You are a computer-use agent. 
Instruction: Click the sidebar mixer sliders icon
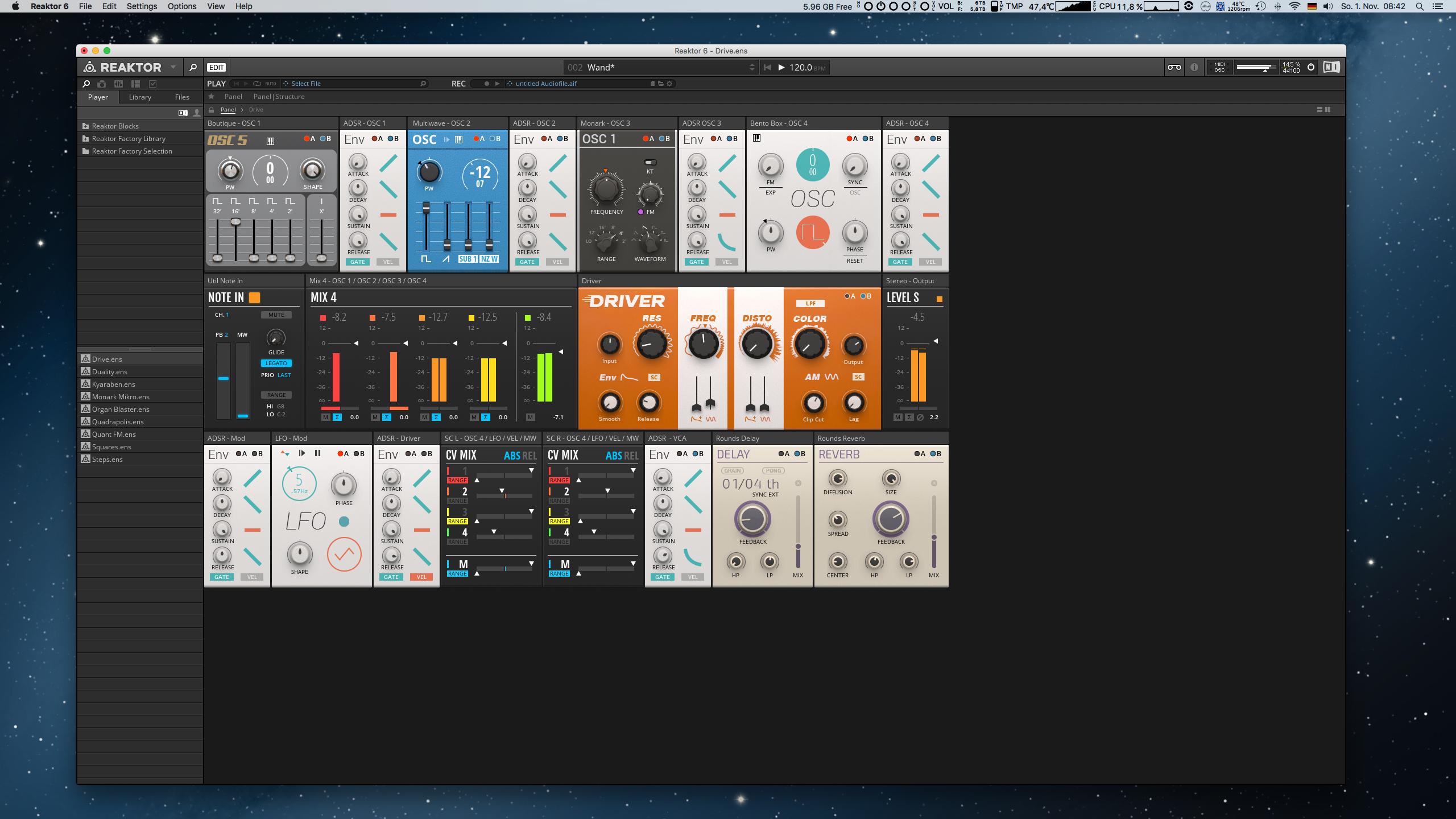point(118,84)
